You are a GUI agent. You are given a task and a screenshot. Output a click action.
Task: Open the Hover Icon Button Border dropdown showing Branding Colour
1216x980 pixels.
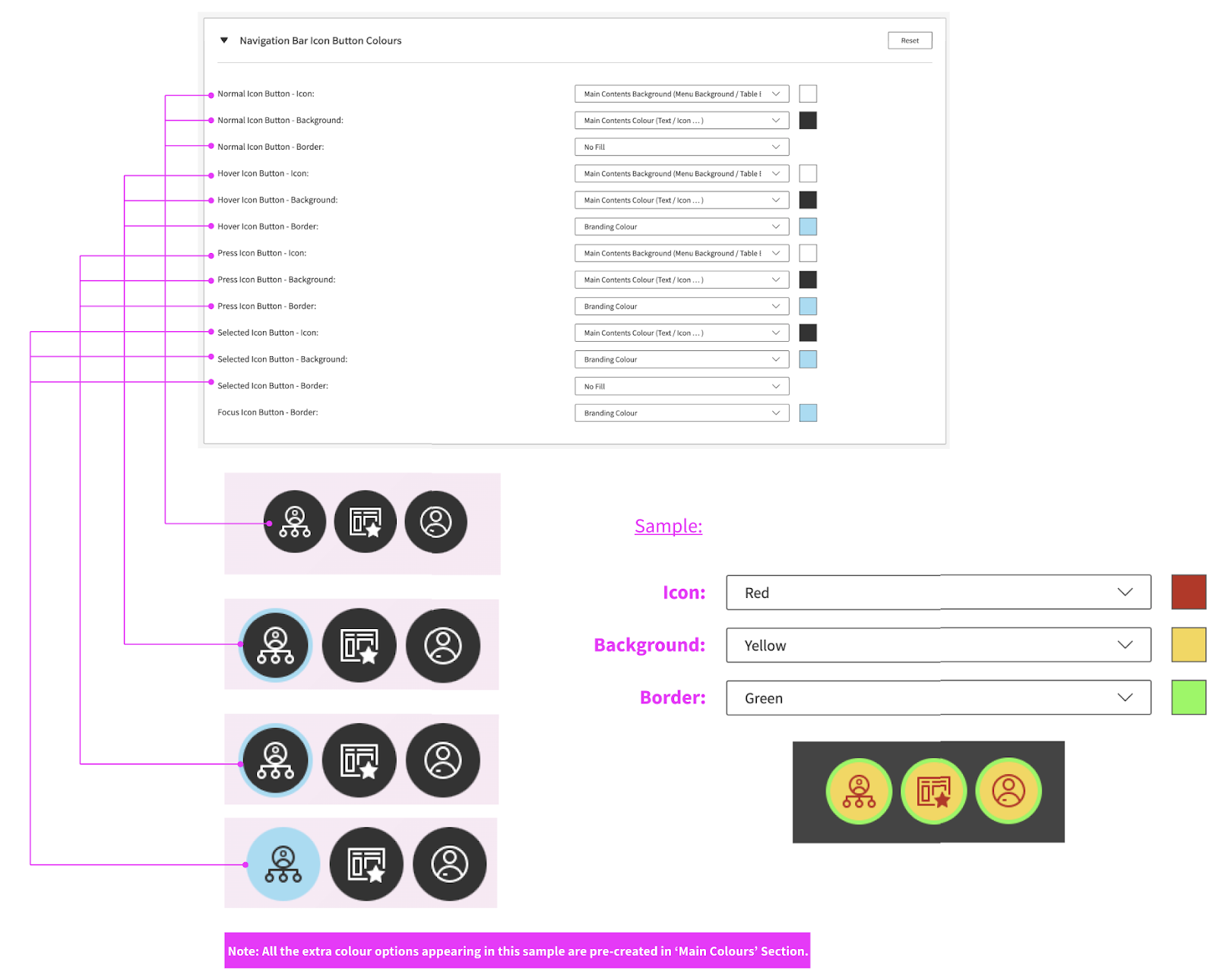coord(681,226)
